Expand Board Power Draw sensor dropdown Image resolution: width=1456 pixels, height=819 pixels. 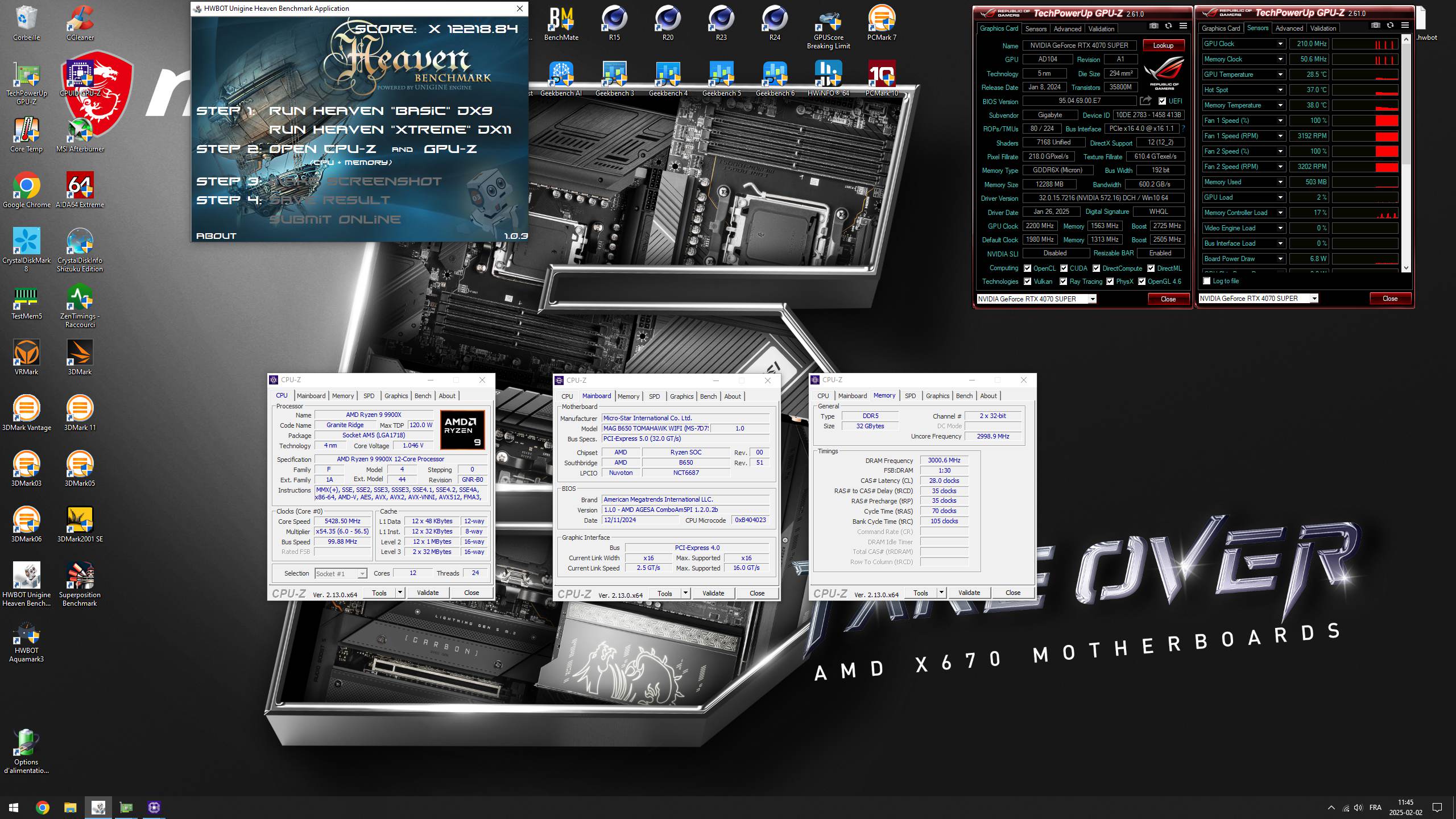pos(1280,259)
